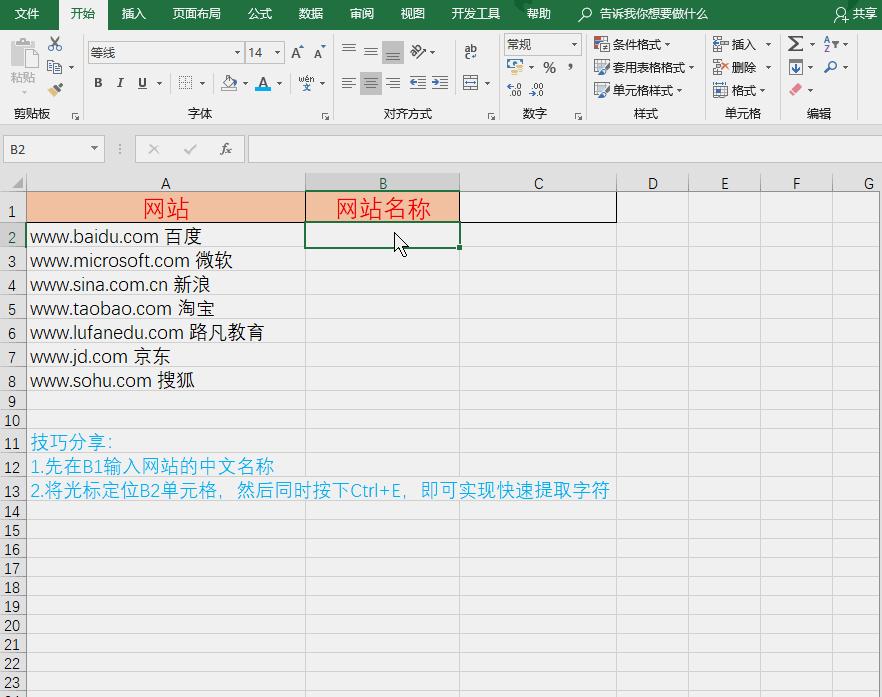Click the red Font Color swatch
The image size is (882, 697).
coord(264,84)
